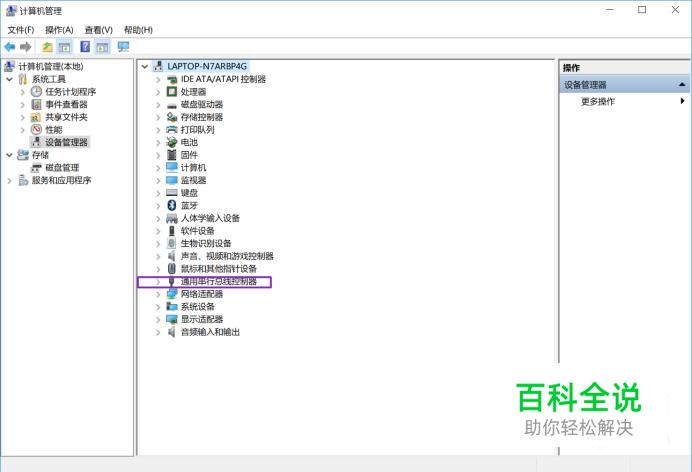The image size is (692, 472).
Task: Minimize the 计算机管理 window
Action: pos(610,10)
